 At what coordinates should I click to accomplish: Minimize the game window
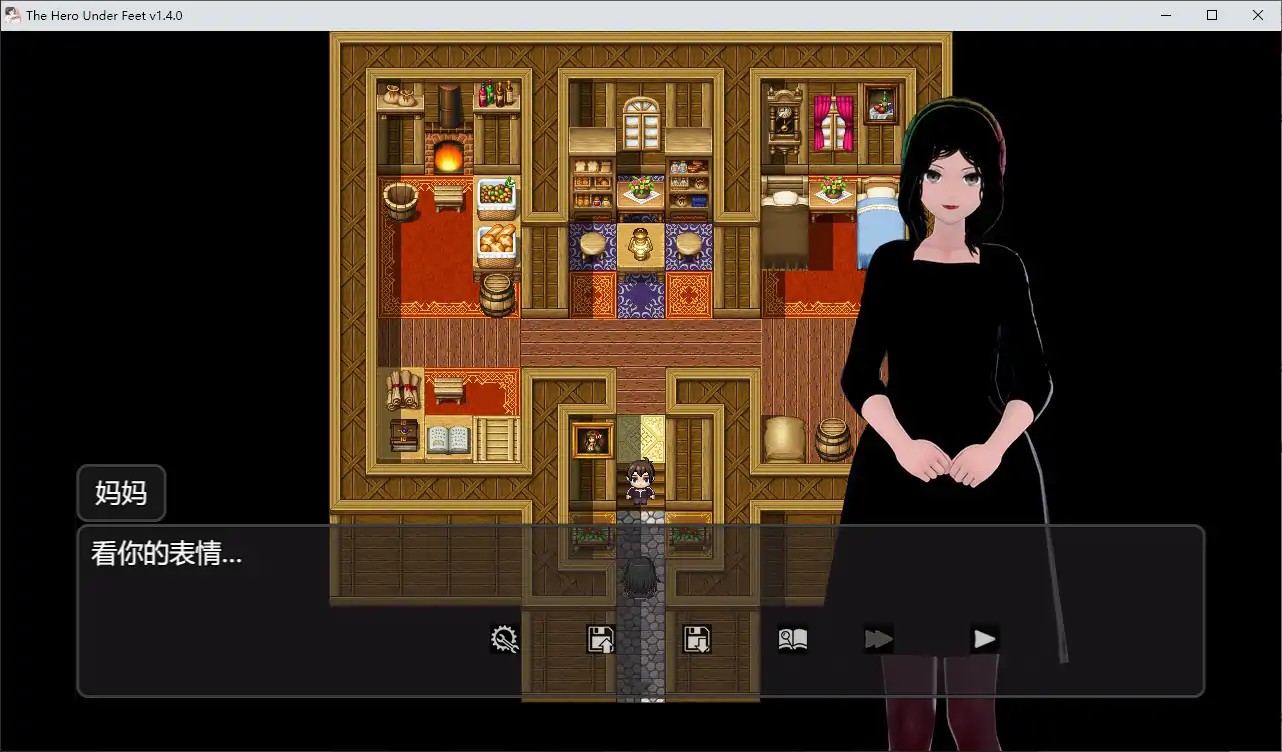pos(1165,15)
